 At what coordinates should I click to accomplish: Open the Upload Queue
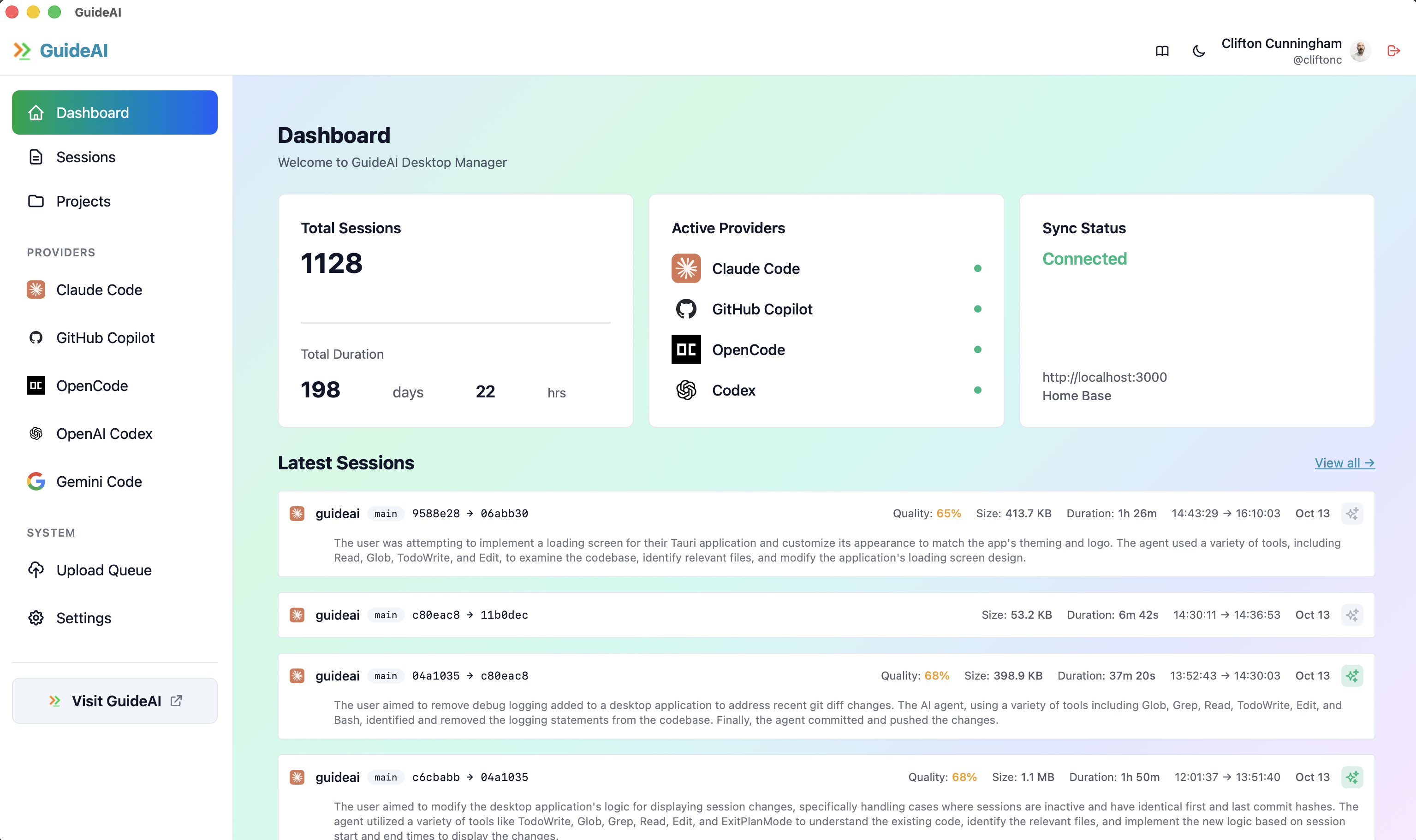(x=104, y=570)
